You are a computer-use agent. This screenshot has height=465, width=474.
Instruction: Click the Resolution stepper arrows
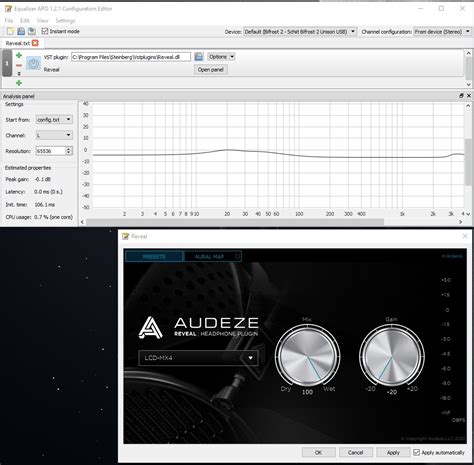[x=68, y=151]
